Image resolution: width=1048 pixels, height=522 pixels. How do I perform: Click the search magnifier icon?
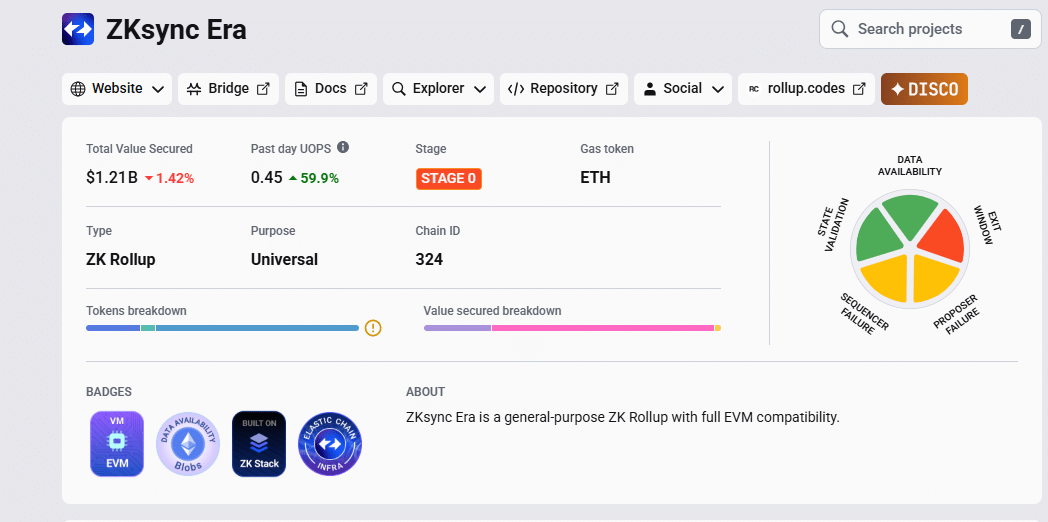coord(839,29)
